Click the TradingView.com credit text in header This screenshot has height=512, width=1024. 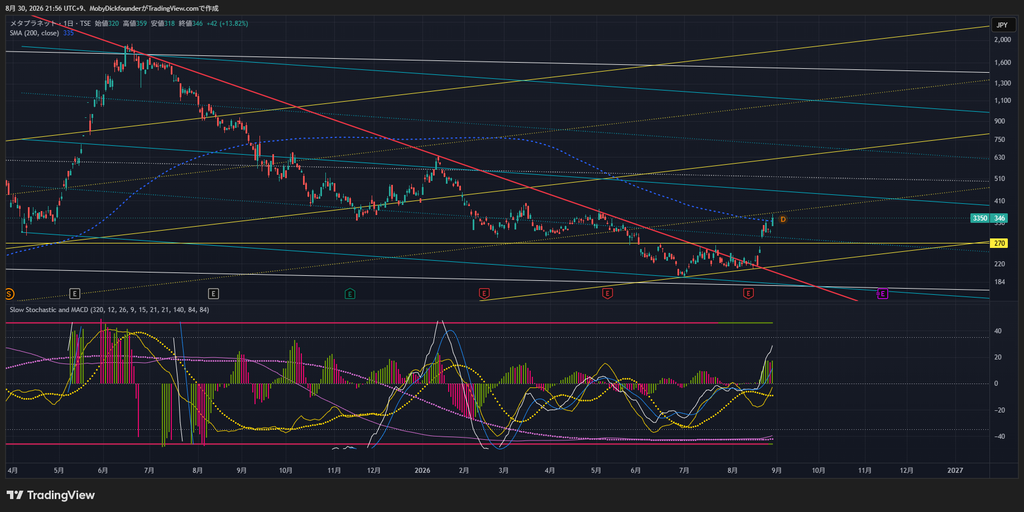172,8
